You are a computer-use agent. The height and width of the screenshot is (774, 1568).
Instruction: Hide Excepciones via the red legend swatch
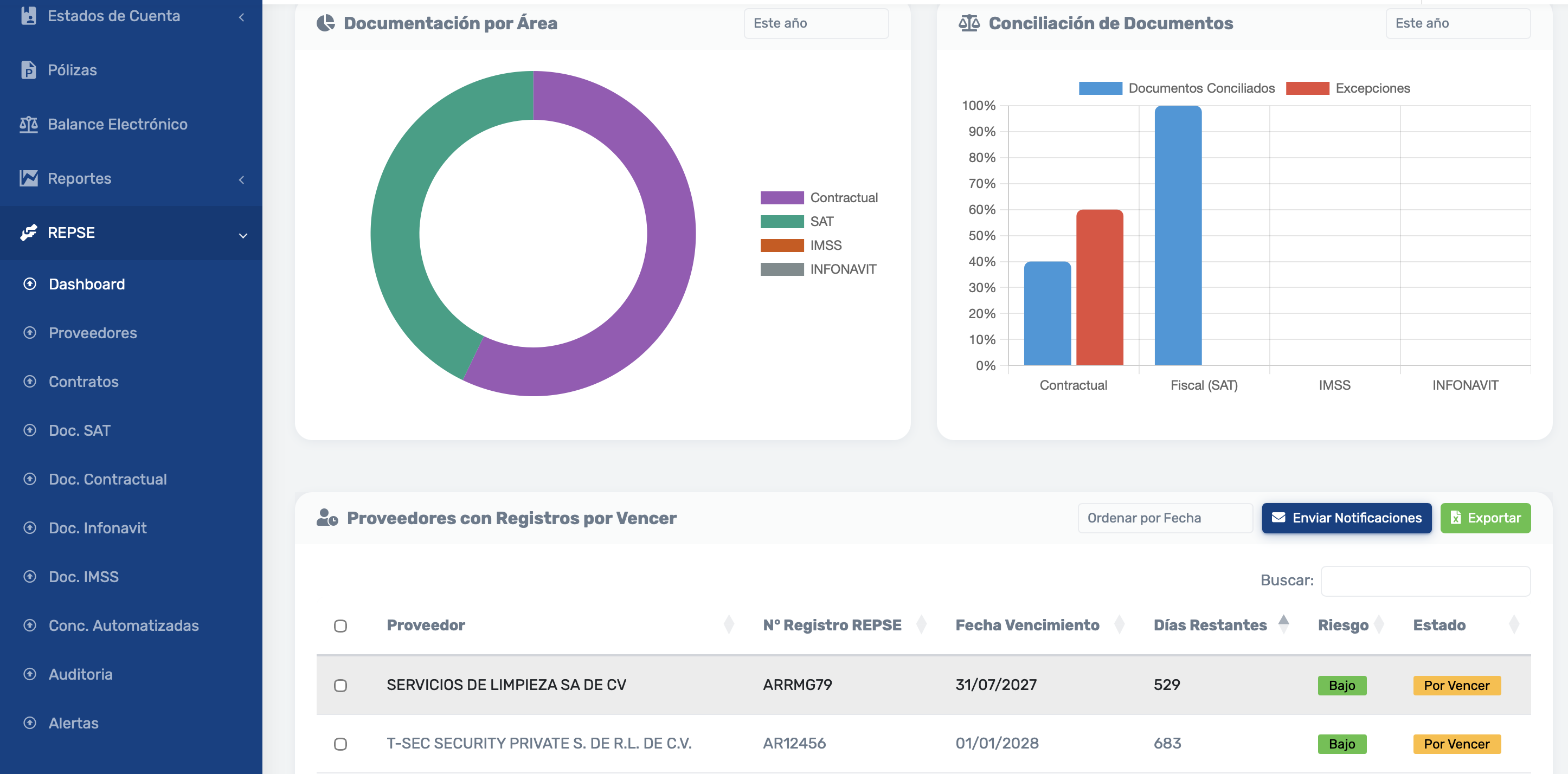1307,88
